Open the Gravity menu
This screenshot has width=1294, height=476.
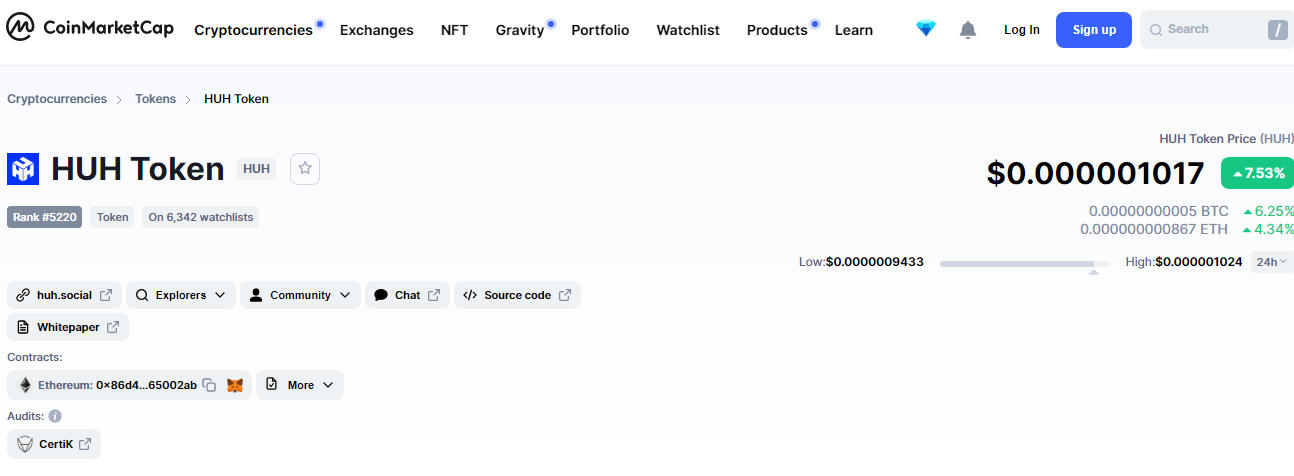click(520, 30)
